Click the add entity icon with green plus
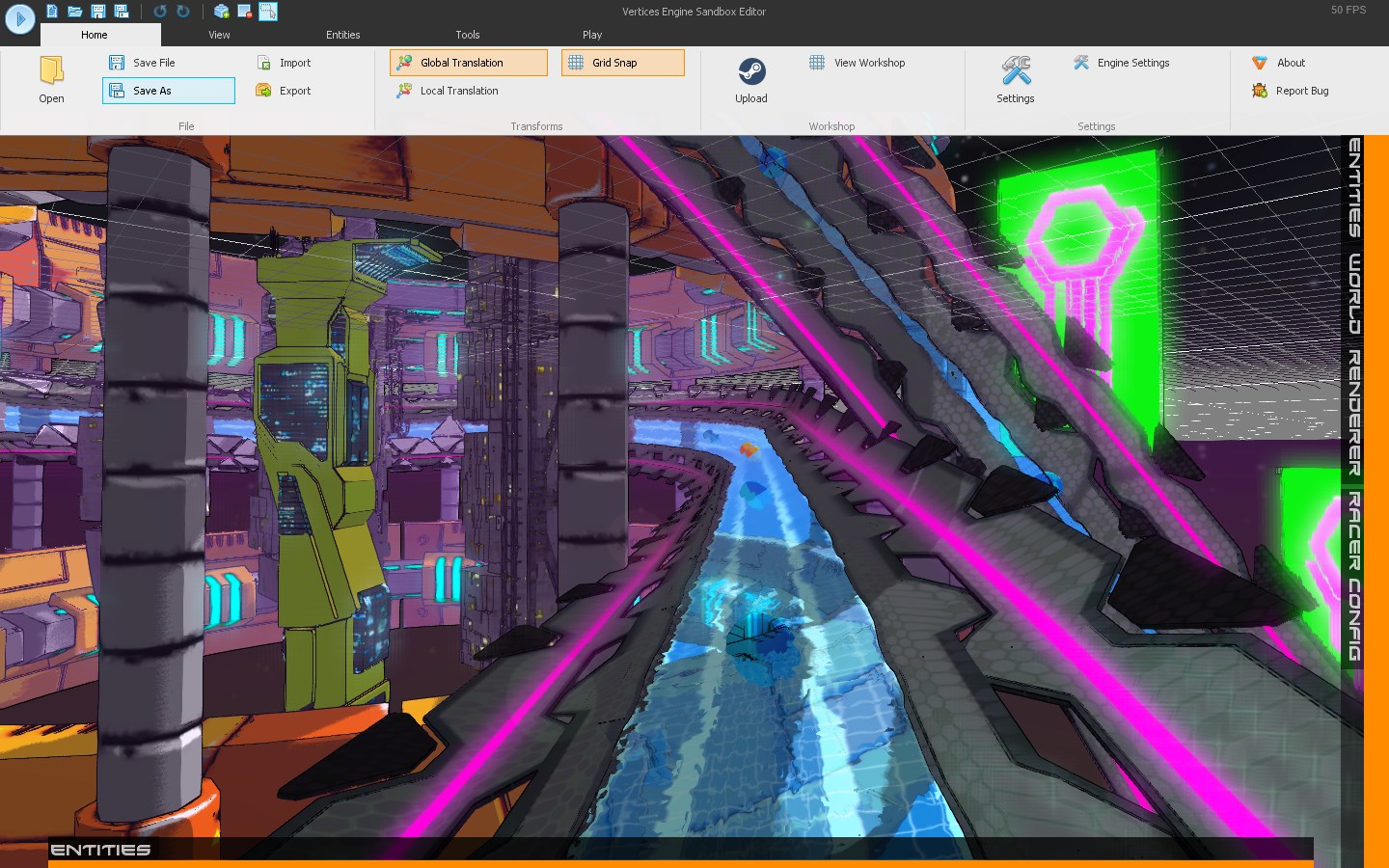The width and height of the screenshot is (1389, 868). (x=222, y=12)
